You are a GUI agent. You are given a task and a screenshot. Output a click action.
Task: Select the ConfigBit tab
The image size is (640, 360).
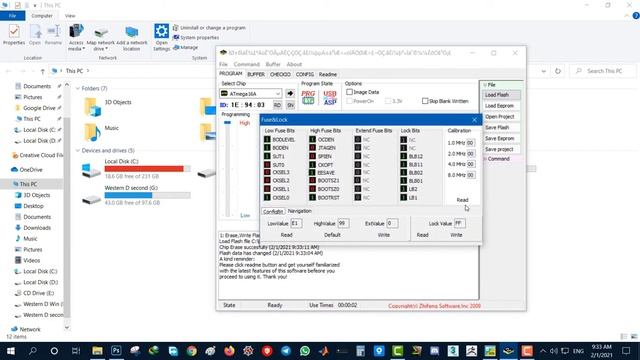[x=273, y=211]
